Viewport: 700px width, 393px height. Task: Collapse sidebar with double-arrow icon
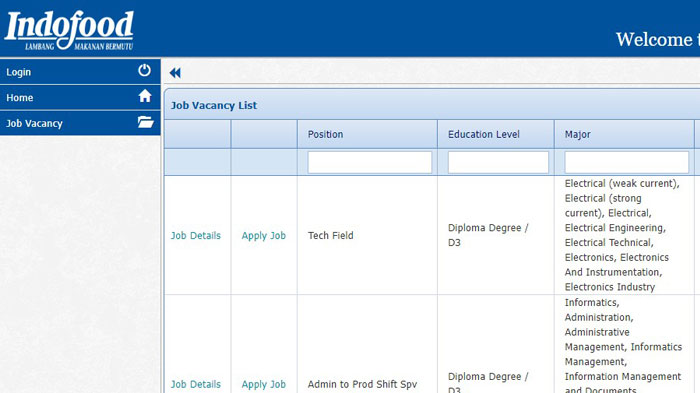tap(175, 73)
